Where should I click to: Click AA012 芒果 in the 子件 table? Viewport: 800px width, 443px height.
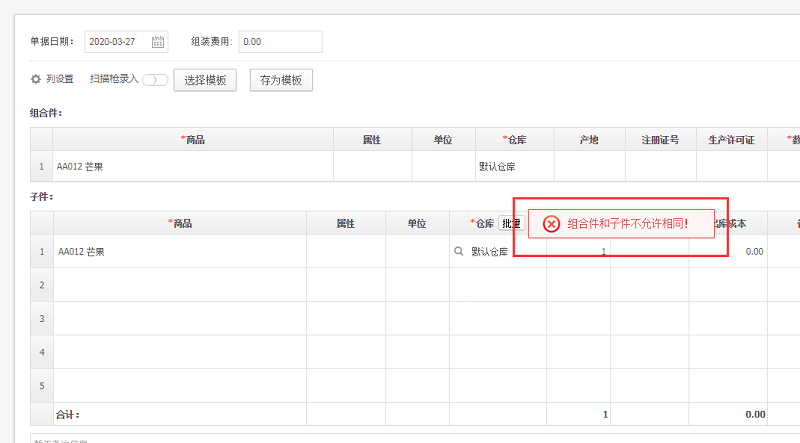[x=80, y=252]
